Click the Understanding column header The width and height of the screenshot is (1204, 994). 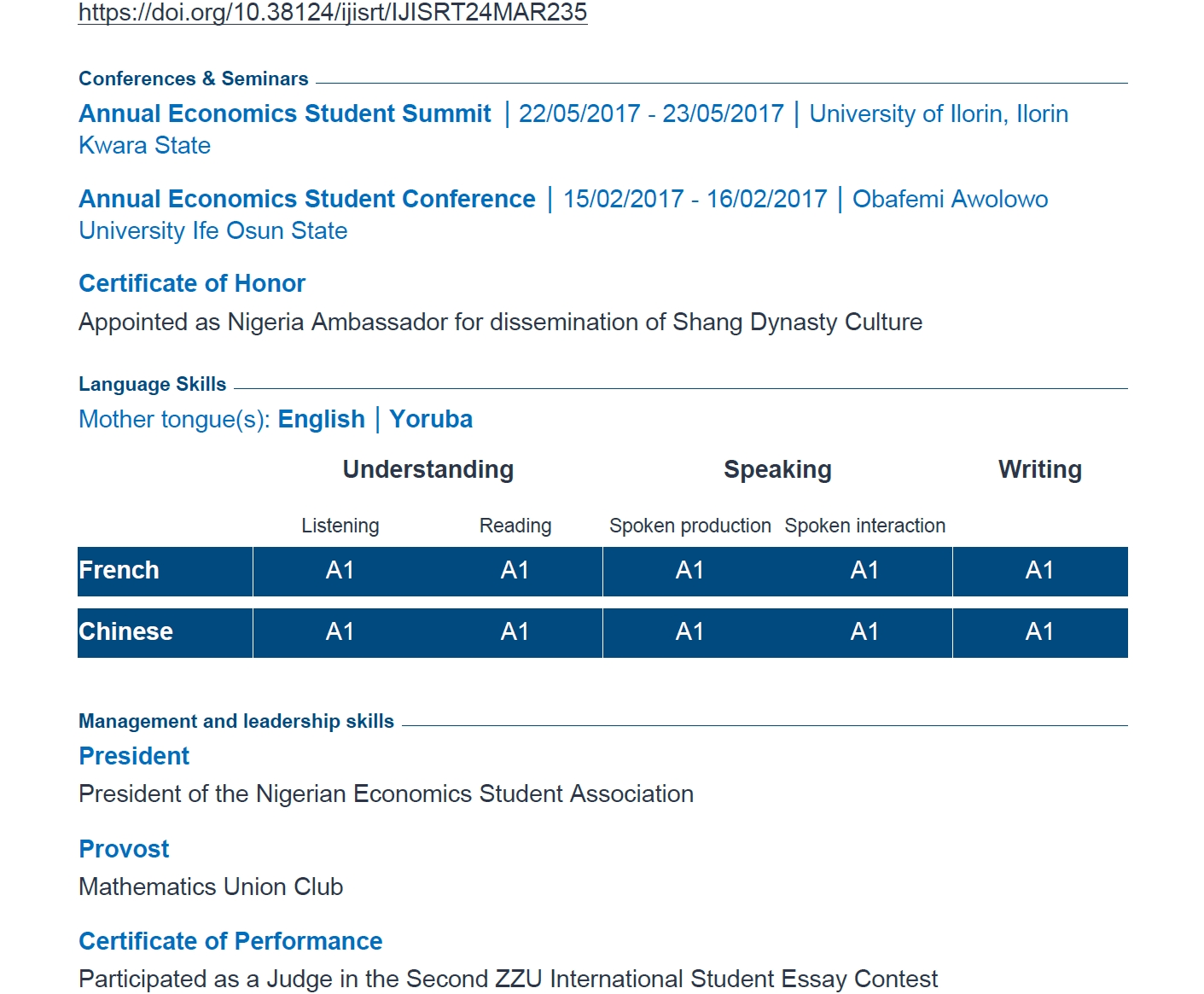428,469
